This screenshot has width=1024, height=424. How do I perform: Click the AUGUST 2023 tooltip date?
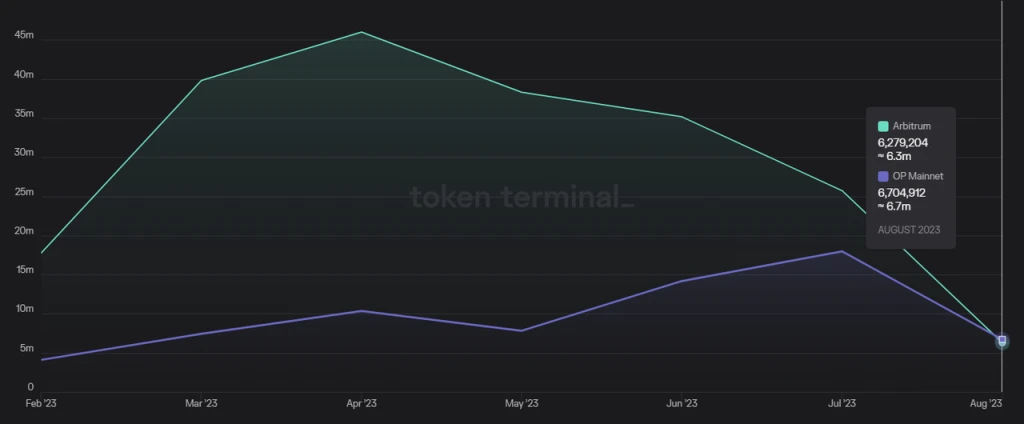coord(908,230)
